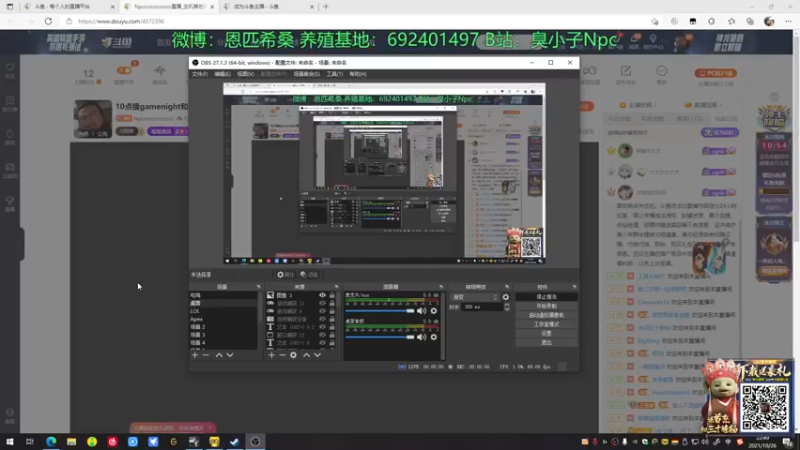The image size is (800, 450).
Task: Adjust transition duration stepper arrows
Action: (x=507, y=307)
